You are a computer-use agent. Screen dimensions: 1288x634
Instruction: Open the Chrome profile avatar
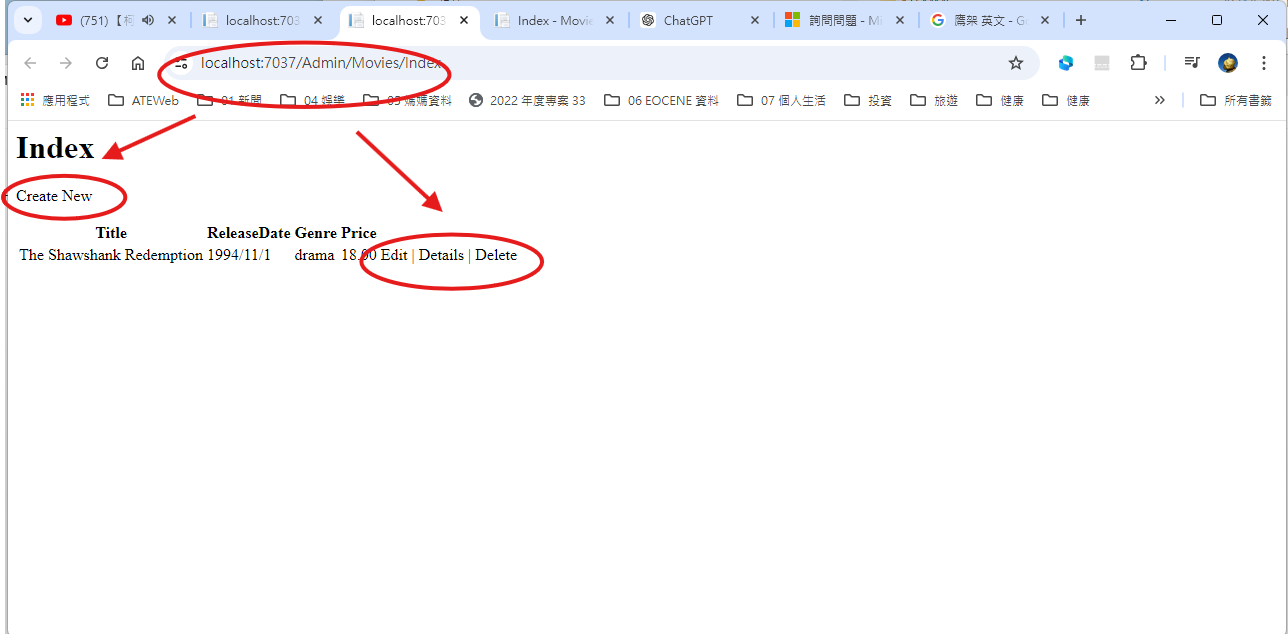(x=1228, y=63)
